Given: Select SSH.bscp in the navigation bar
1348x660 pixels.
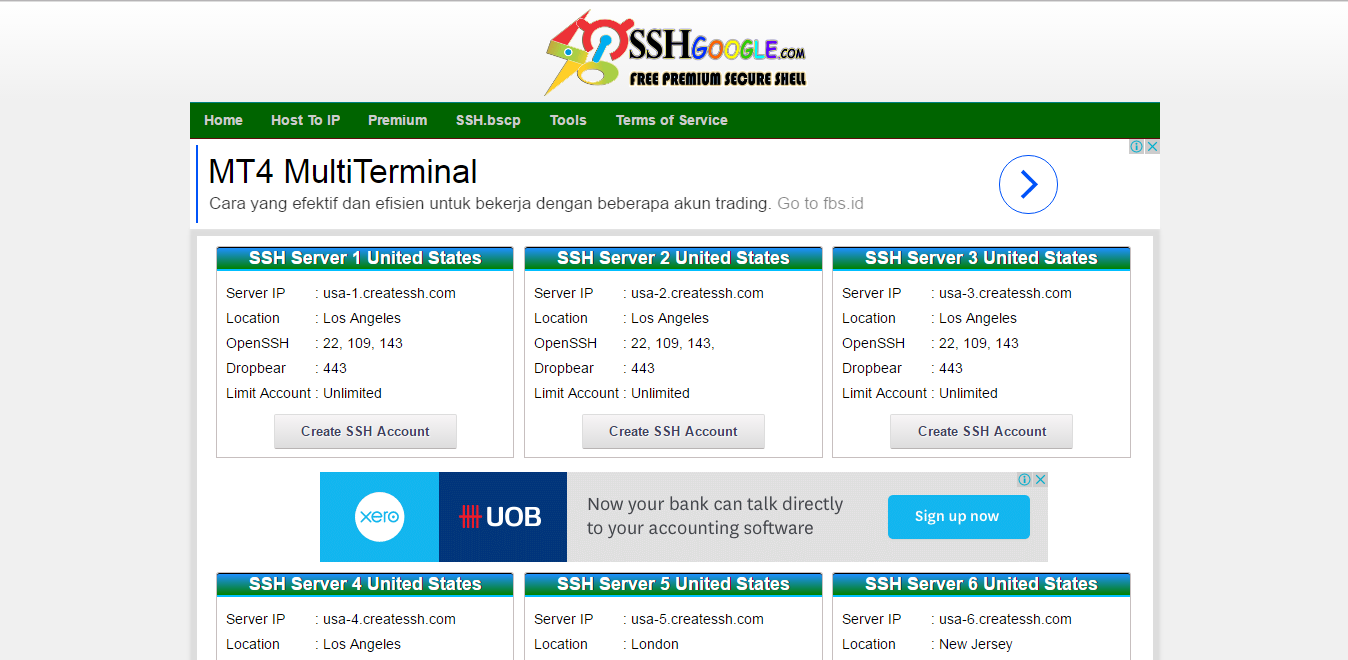Looking at the screenshot, I should coord(488,120).
